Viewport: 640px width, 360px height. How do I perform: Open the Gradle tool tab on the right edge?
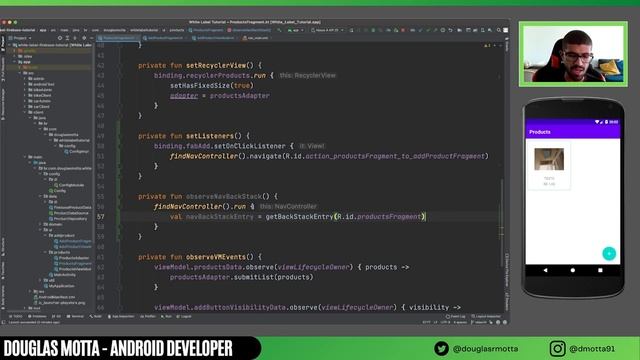tap(507, 45)
